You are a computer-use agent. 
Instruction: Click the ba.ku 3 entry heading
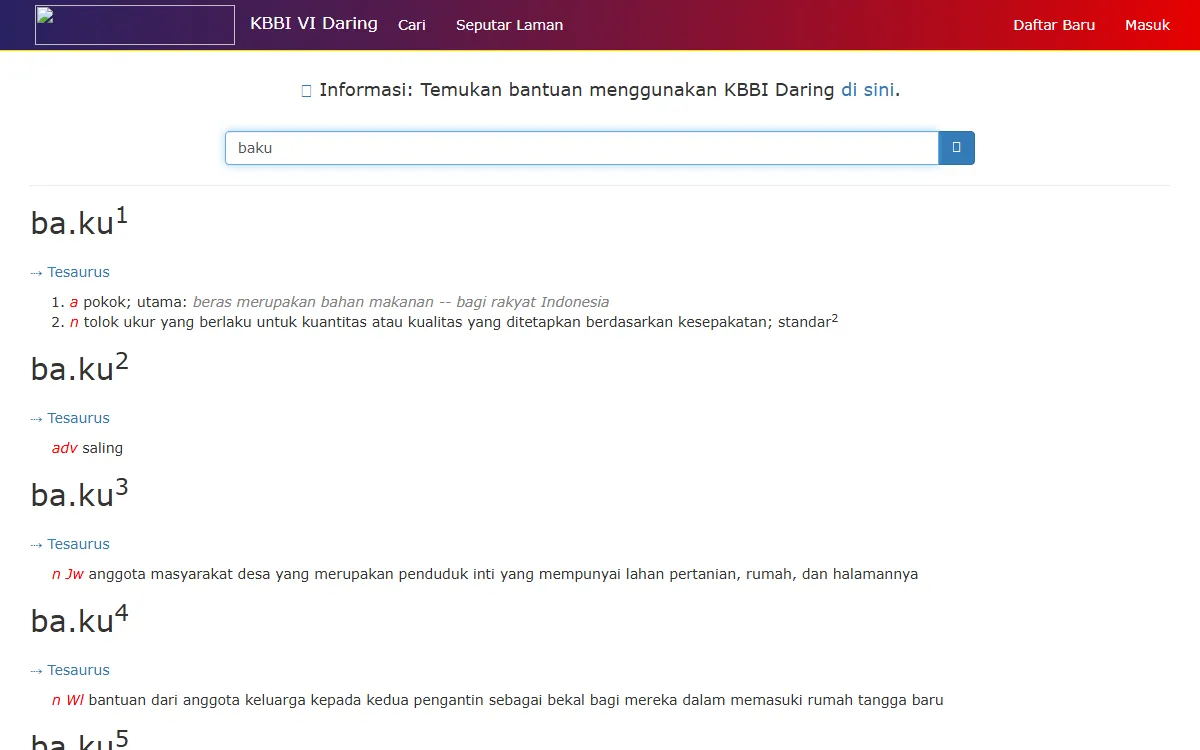[80, 493]
